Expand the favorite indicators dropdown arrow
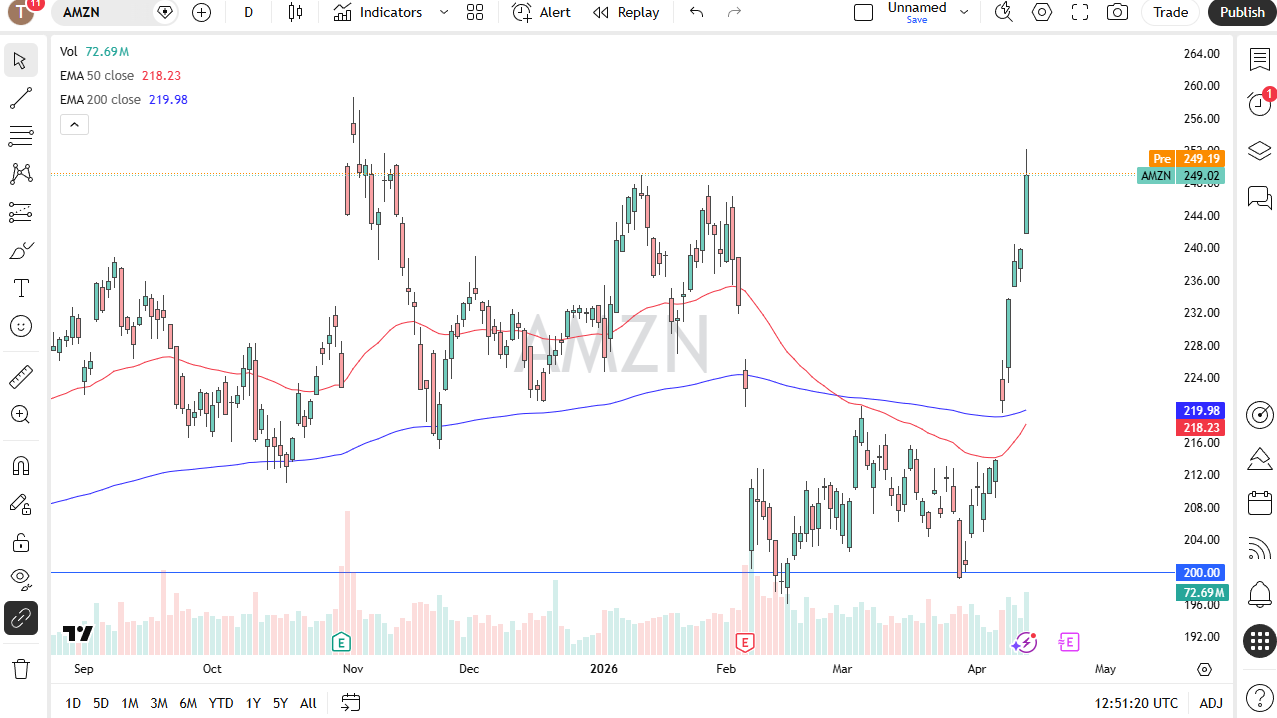1277x718 pixels. 444,12
